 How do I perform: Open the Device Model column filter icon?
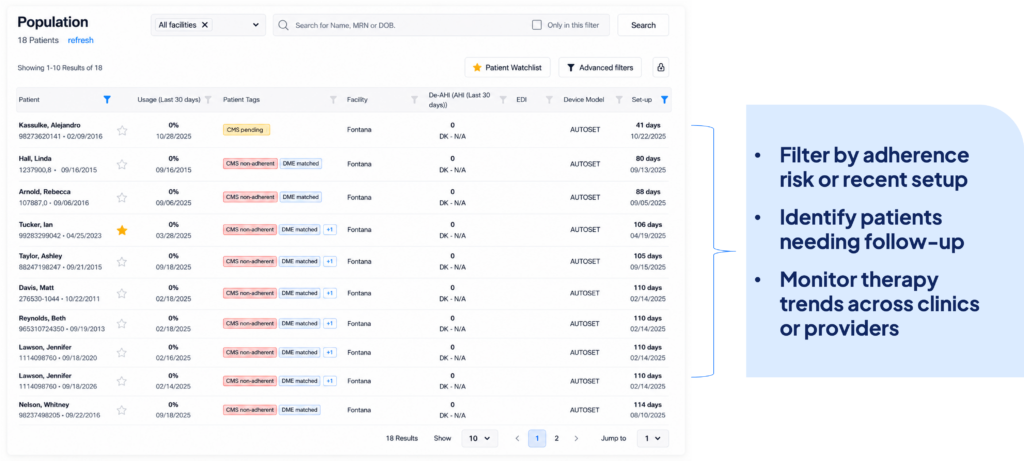(619, 100)
